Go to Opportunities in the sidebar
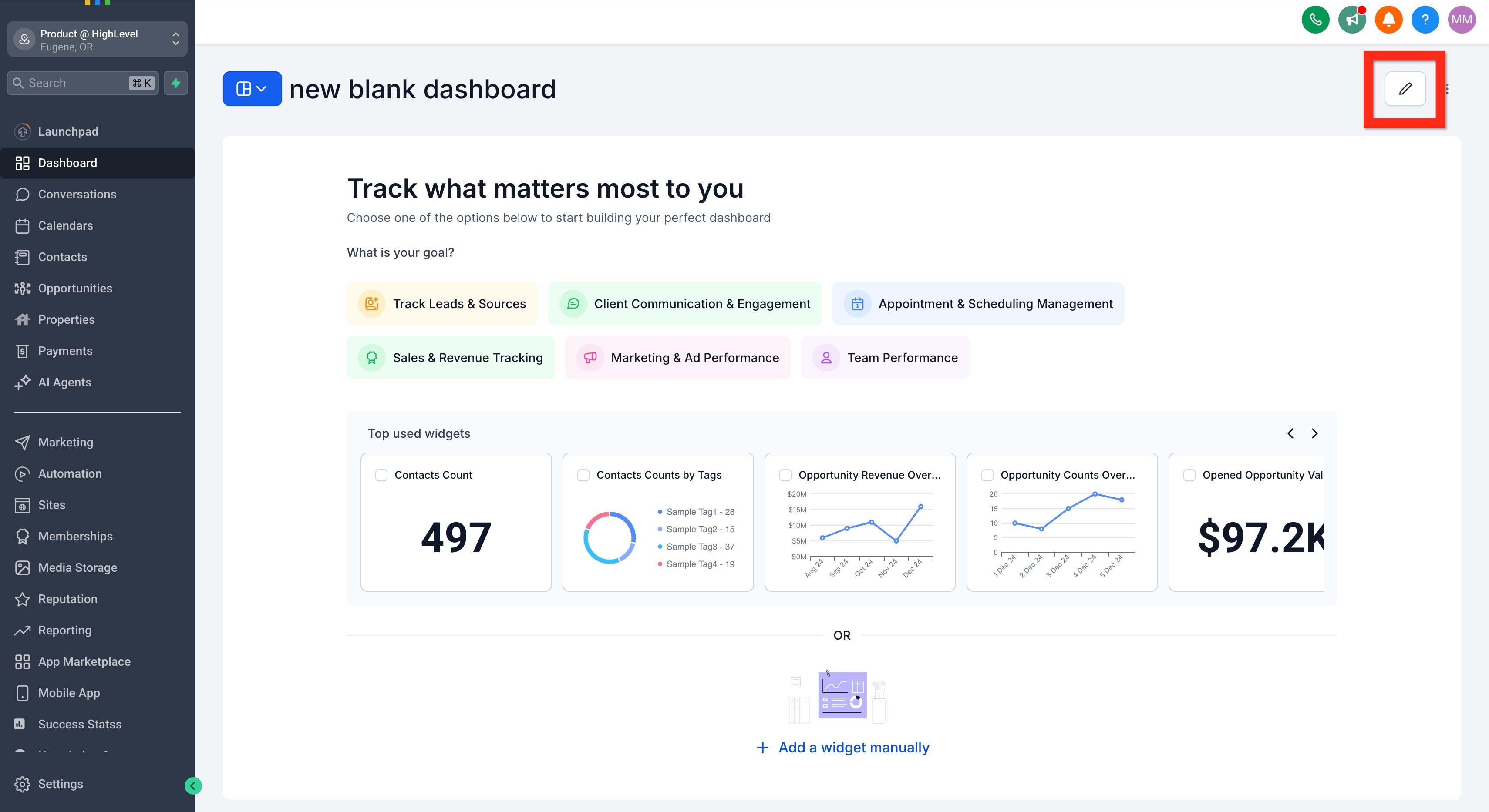 point(75,288)
